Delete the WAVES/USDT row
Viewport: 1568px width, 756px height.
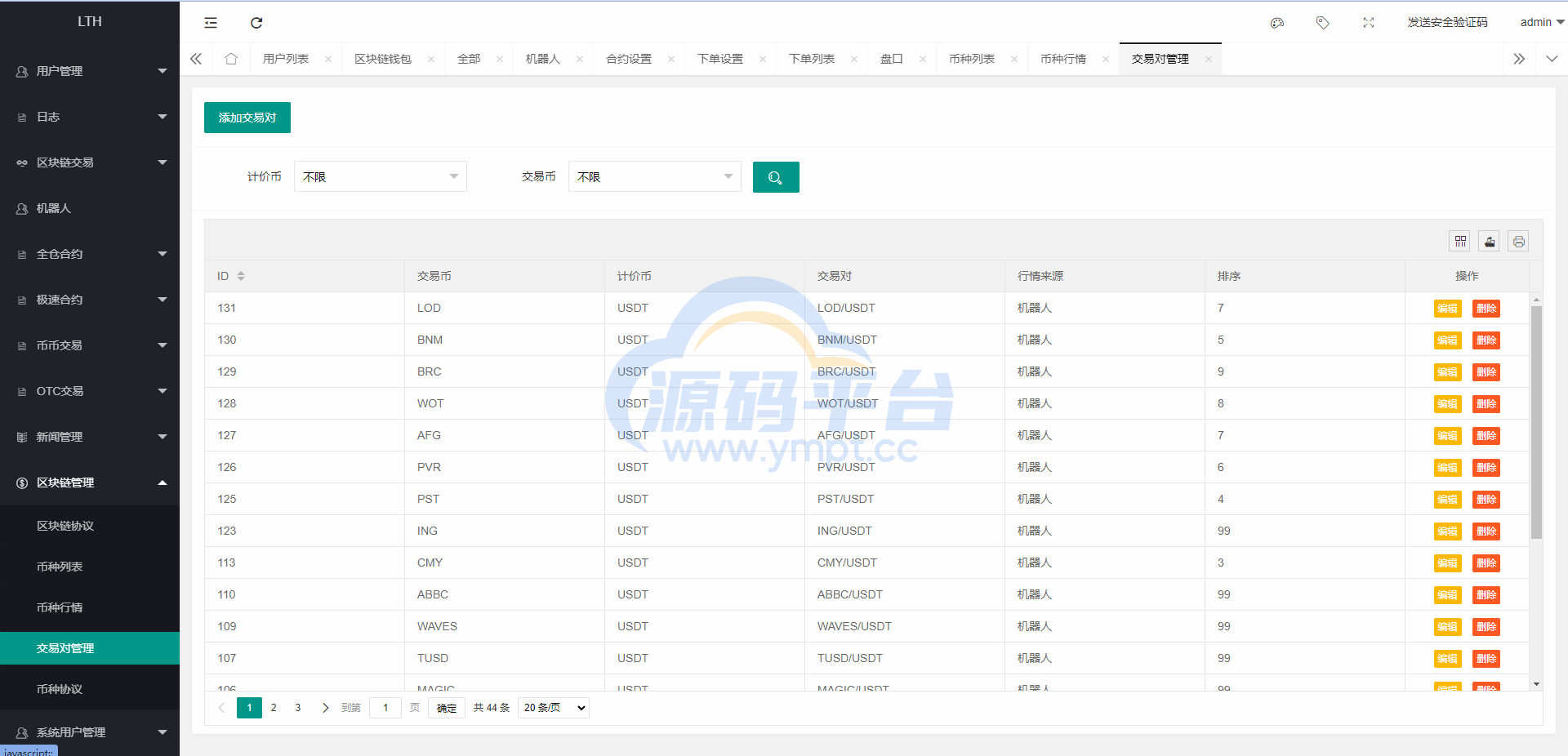click(1486, 627)
